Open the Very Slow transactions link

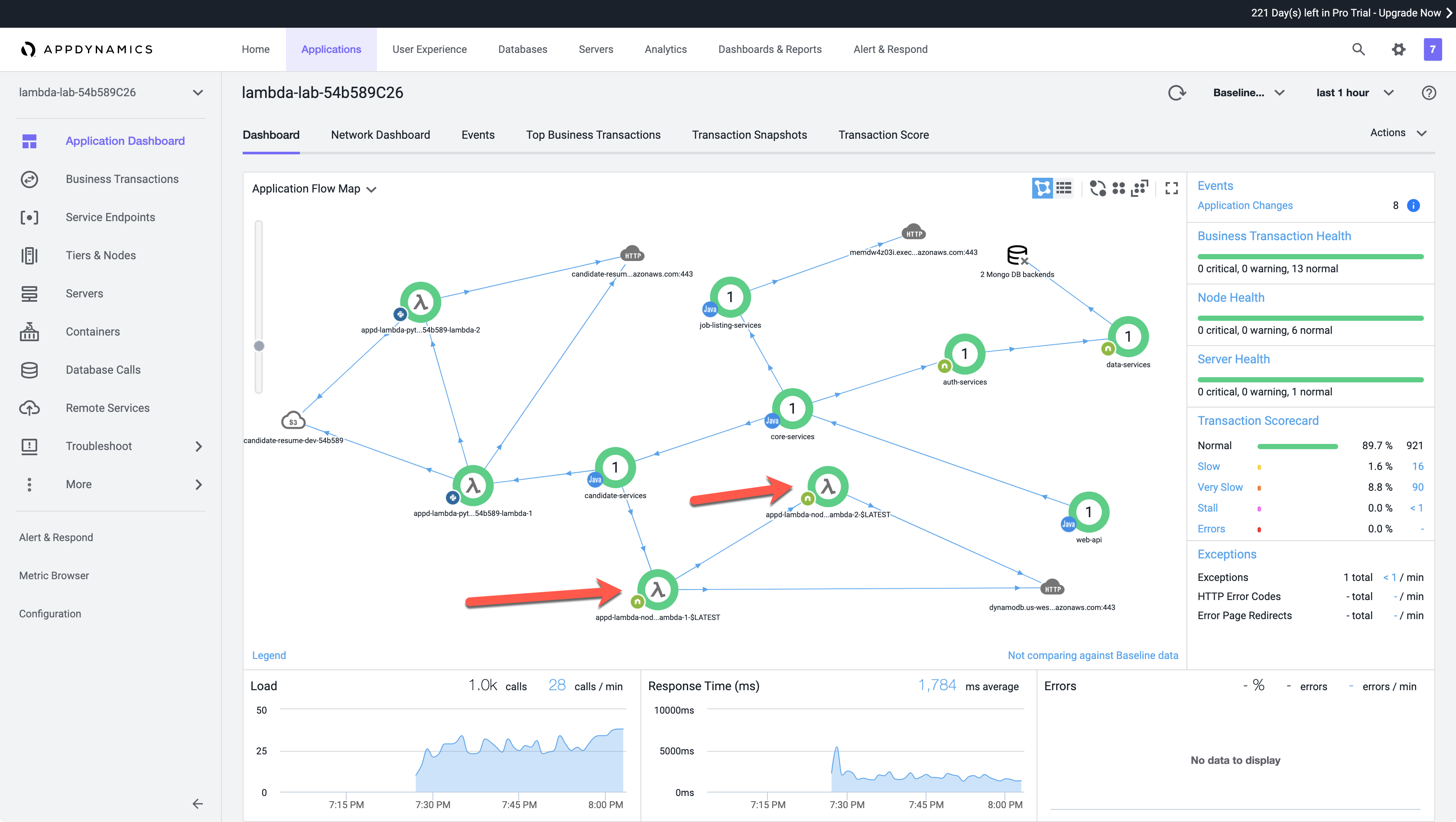click(1220, 487)
